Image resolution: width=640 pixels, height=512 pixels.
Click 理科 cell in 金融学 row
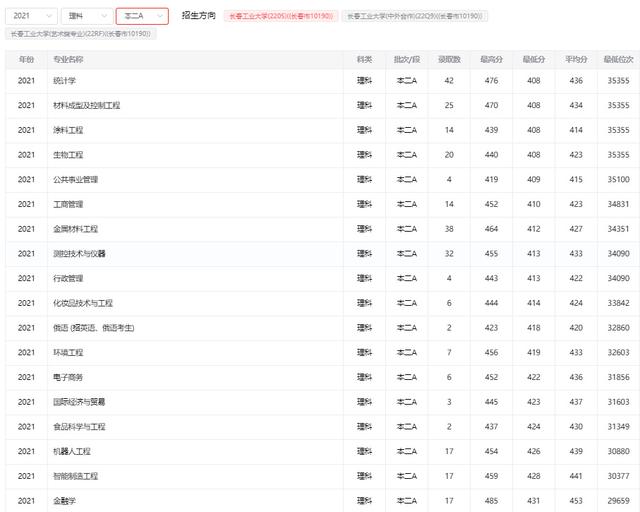[364, 501]
